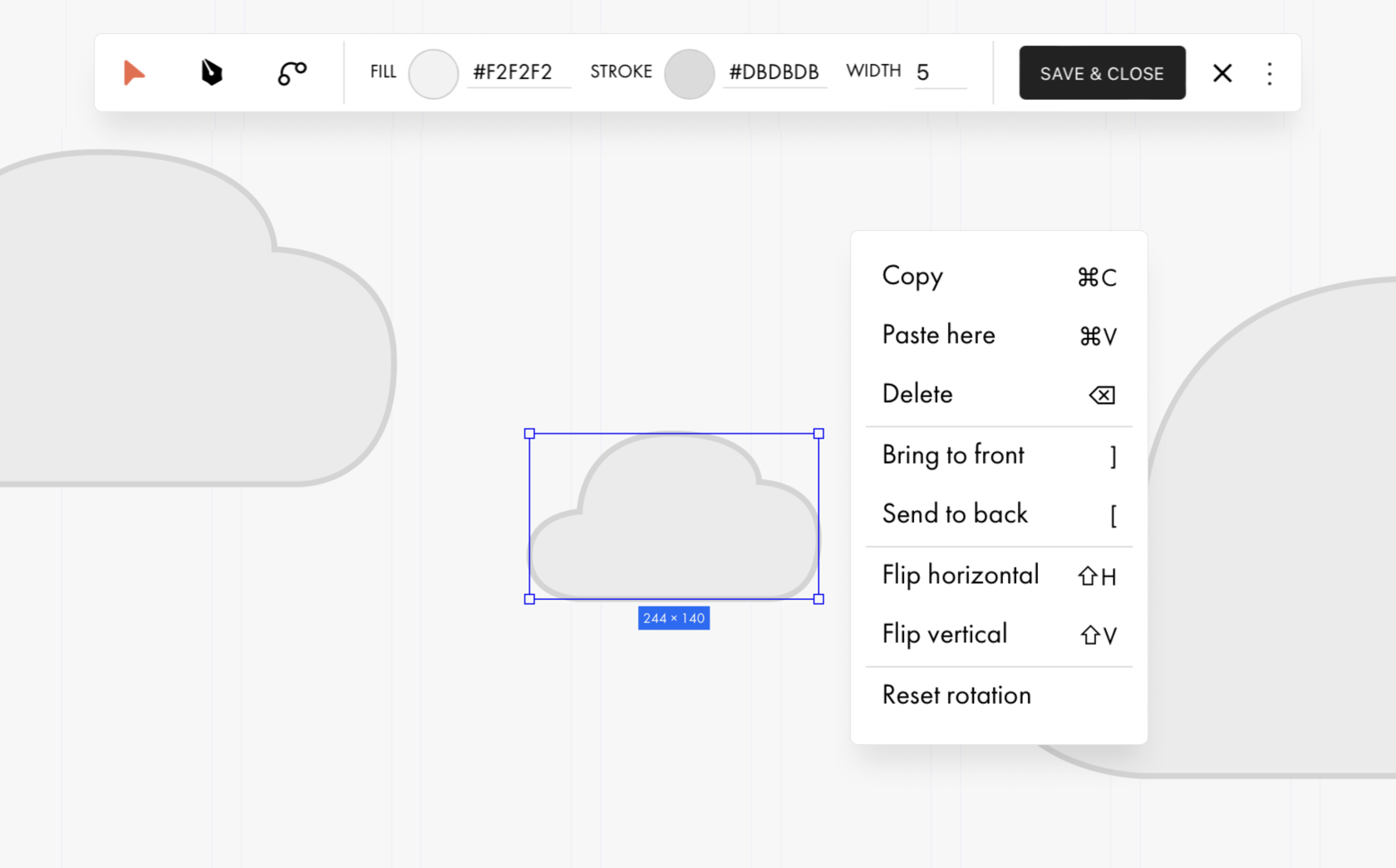Click the bottom-right selection handle
The image size is (1396, 868).
click(818, 599)
